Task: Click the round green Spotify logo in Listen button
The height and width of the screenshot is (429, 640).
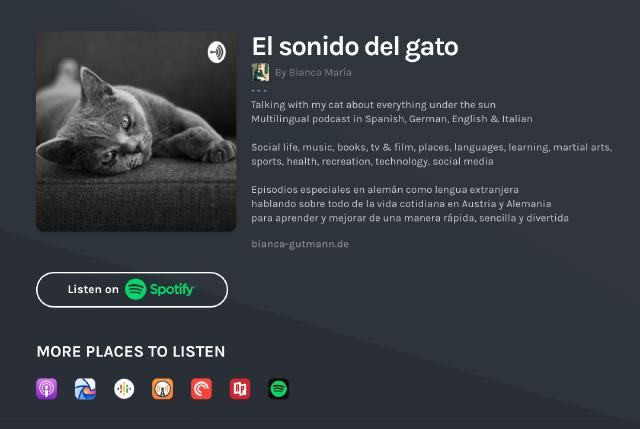Action: [136, 289]
